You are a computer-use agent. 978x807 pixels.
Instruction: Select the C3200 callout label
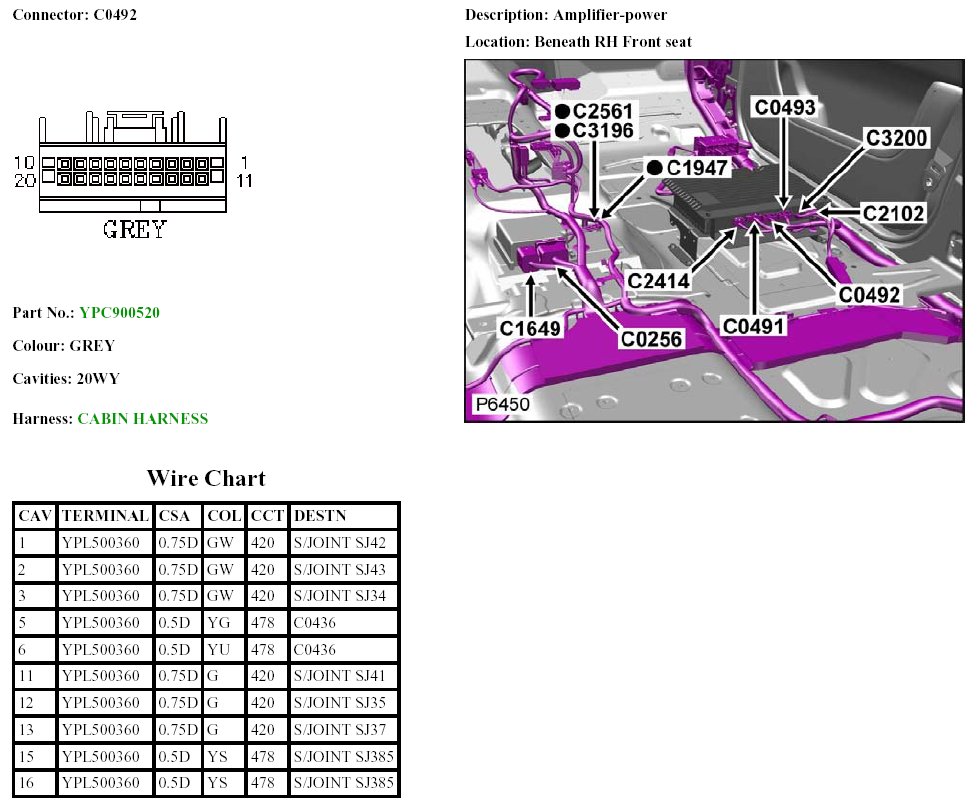[x=897, y=139]
